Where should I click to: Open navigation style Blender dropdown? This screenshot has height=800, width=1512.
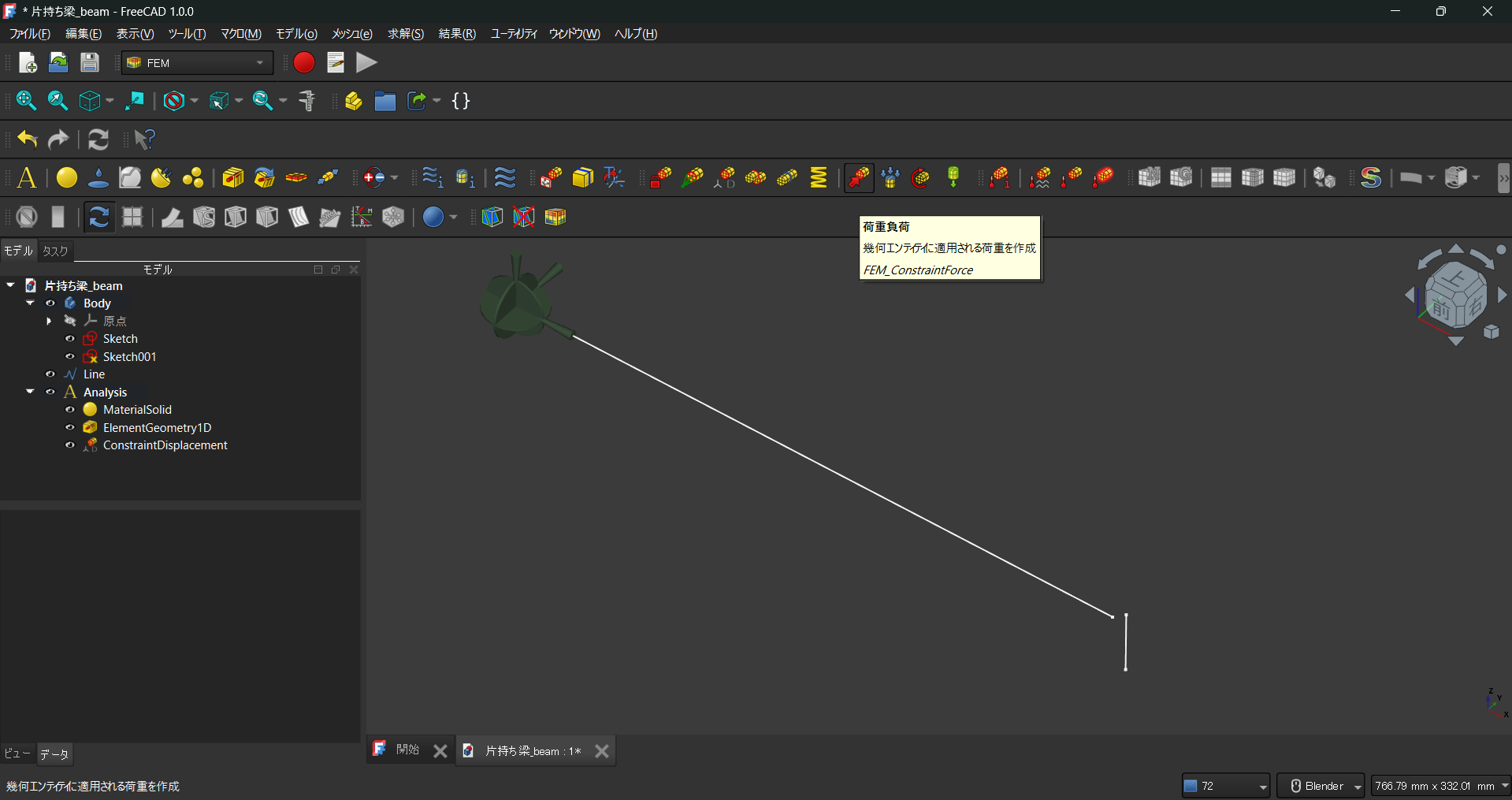tap(1321, 786)
